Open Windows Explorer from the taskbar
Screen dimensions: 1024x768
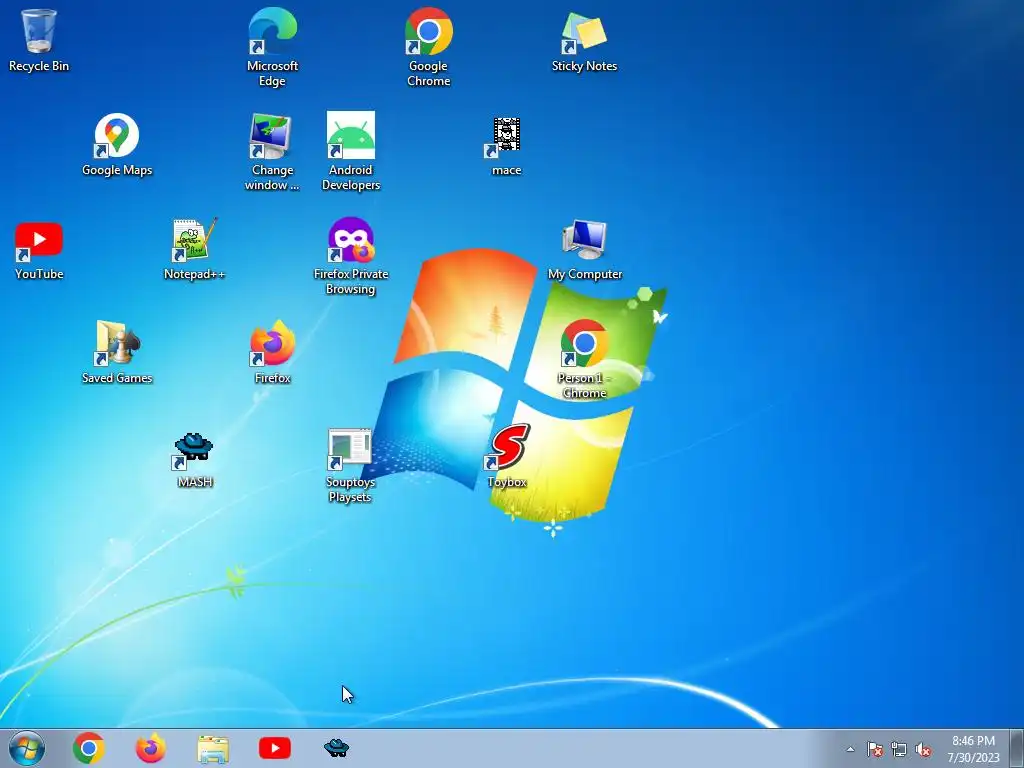coord(213,748)
